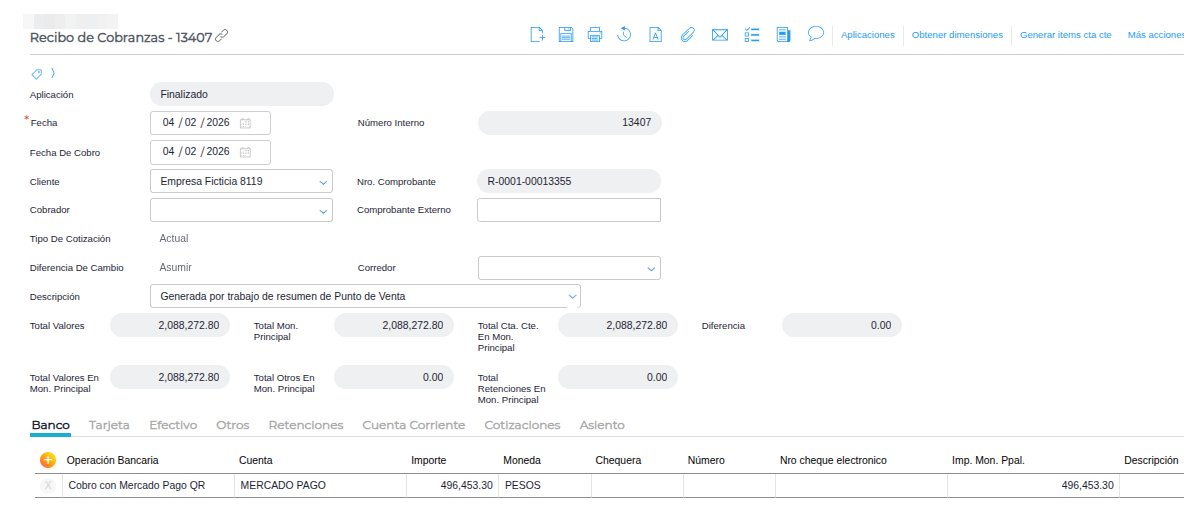Expand the Descripción dropdown
The image size is (1184, 514).
(x=572, y=297)
